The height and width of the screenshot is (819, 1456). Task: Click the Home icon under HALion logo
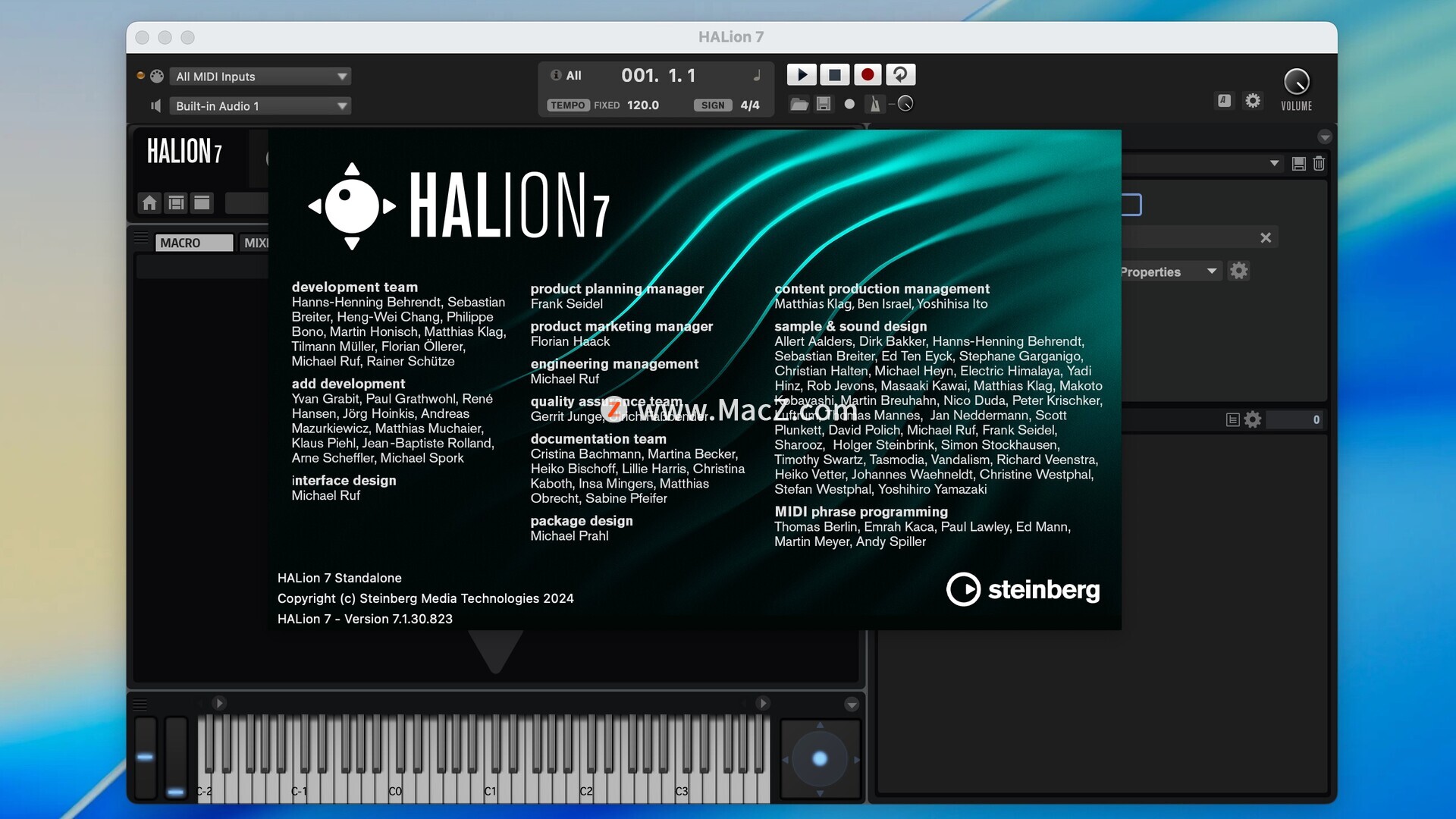(149, 202)
